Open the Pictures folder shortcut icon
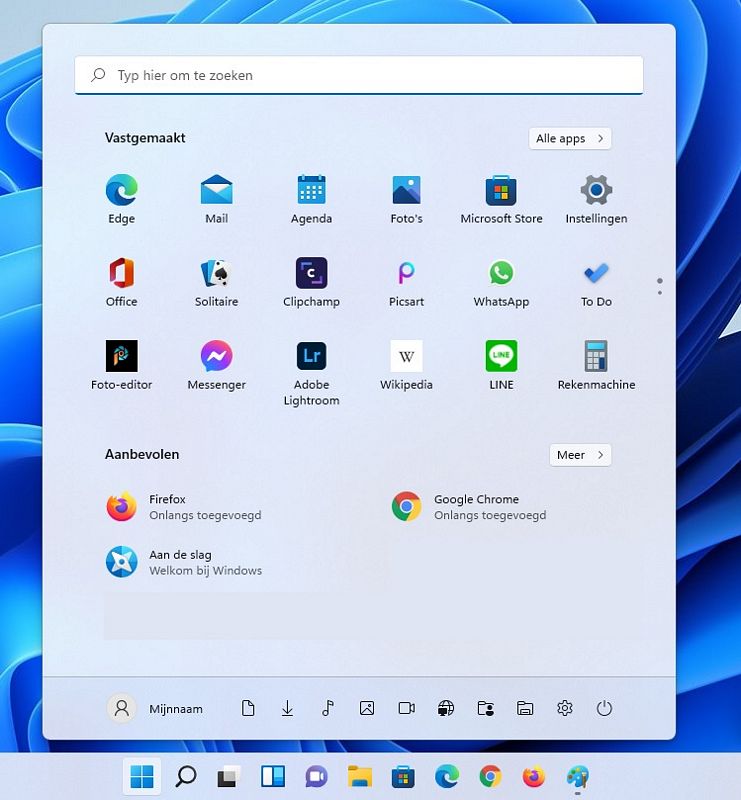 coord(367,708)
